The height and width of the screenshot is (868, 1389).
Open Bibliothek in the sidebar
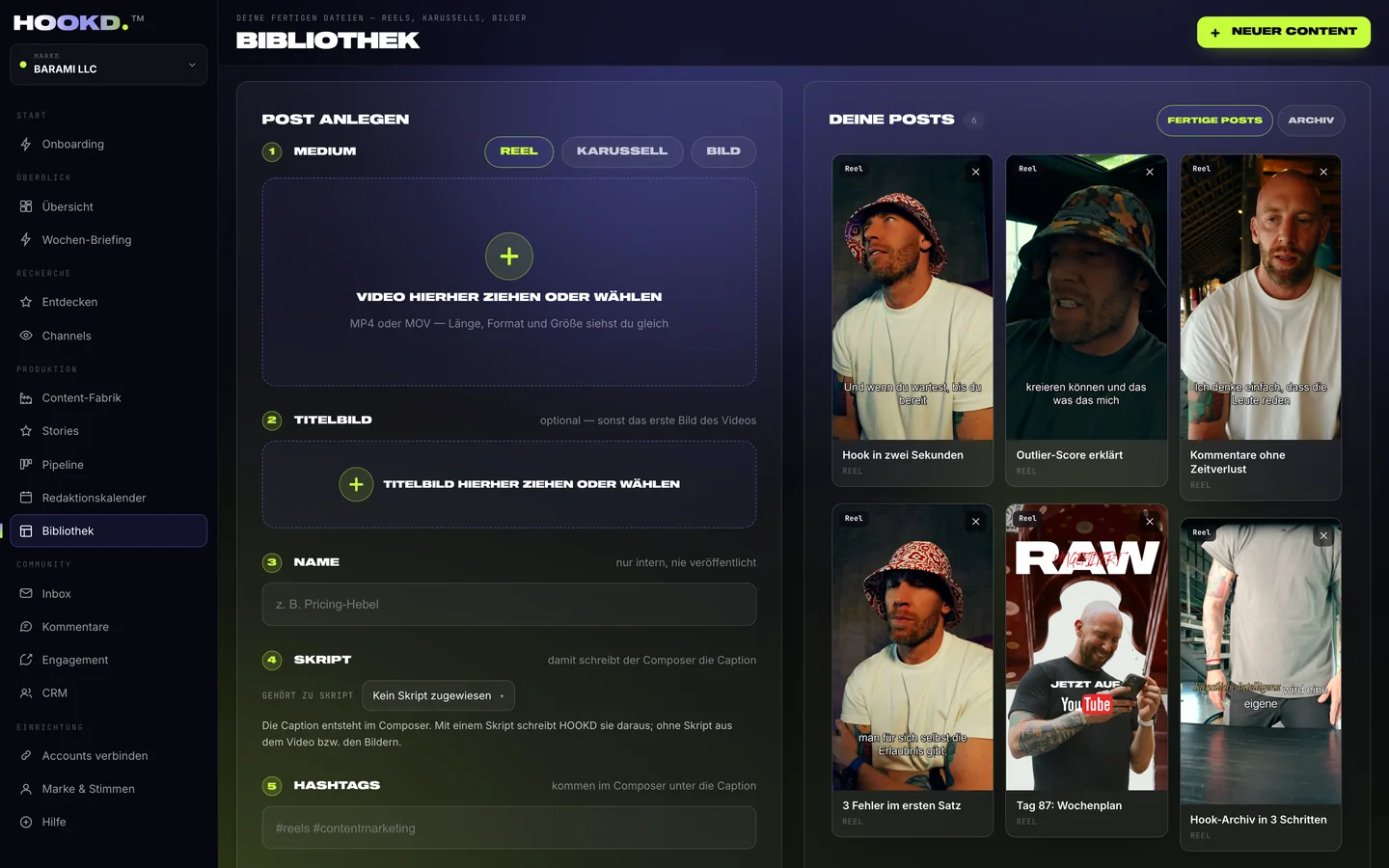109,531
